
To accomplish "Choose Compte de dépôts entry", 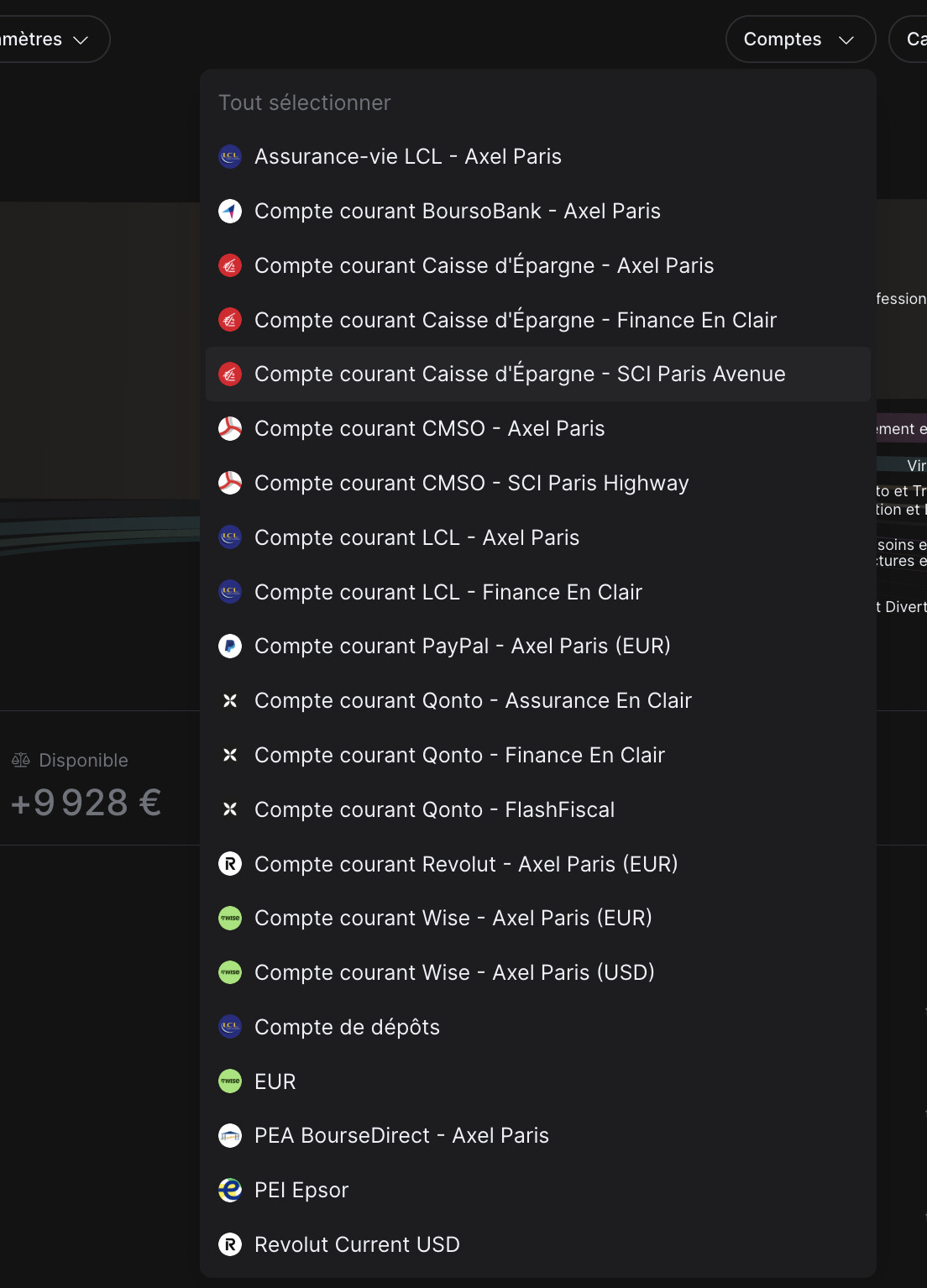I will (x=347, y=1027).
